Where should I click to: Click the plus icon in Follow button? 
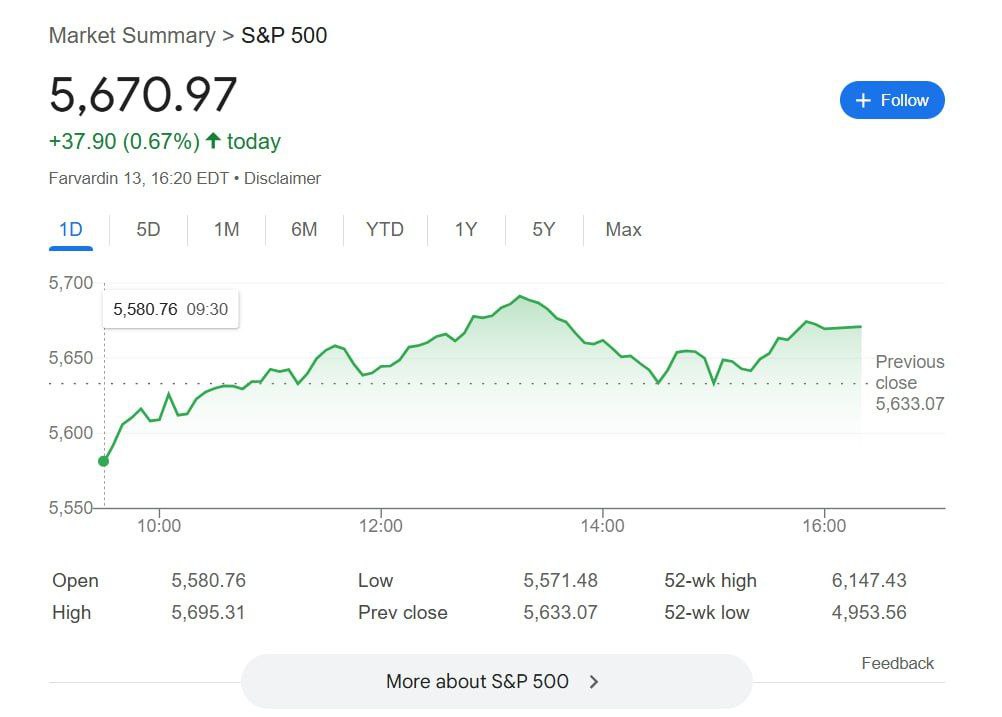pyautogui.click(x=864, y=100)
